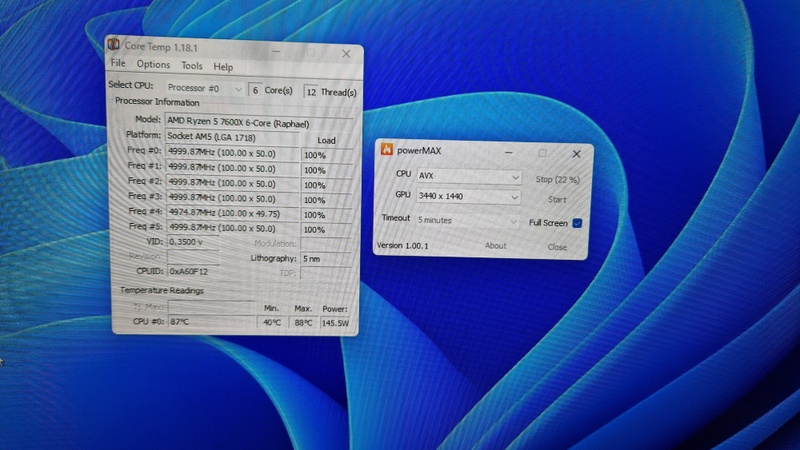Open the Help menu in Core Temp
The width and height of the screenshot is (800, 450).
223,67
